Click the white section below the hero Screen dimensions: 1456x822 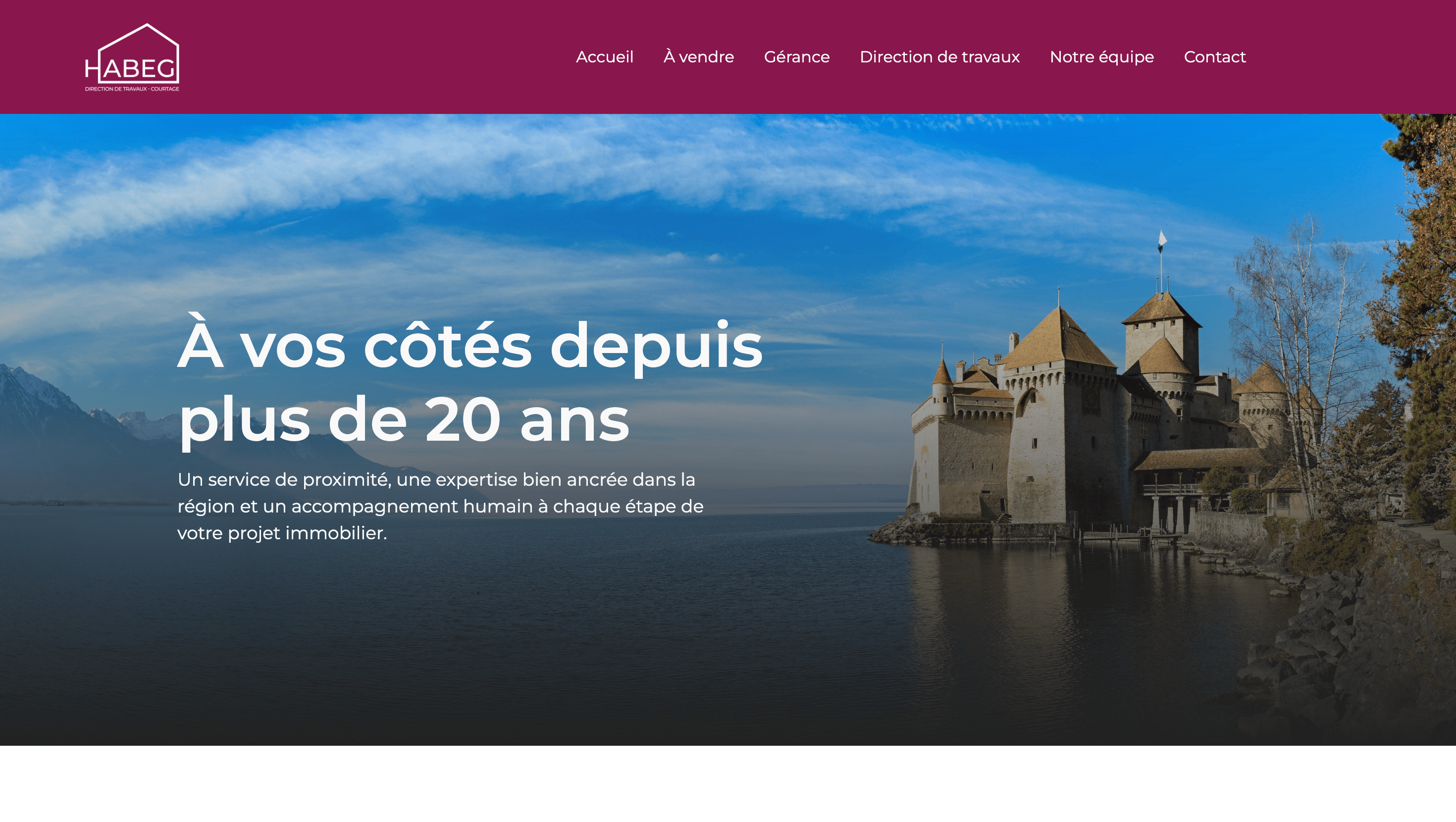(728, 783)
